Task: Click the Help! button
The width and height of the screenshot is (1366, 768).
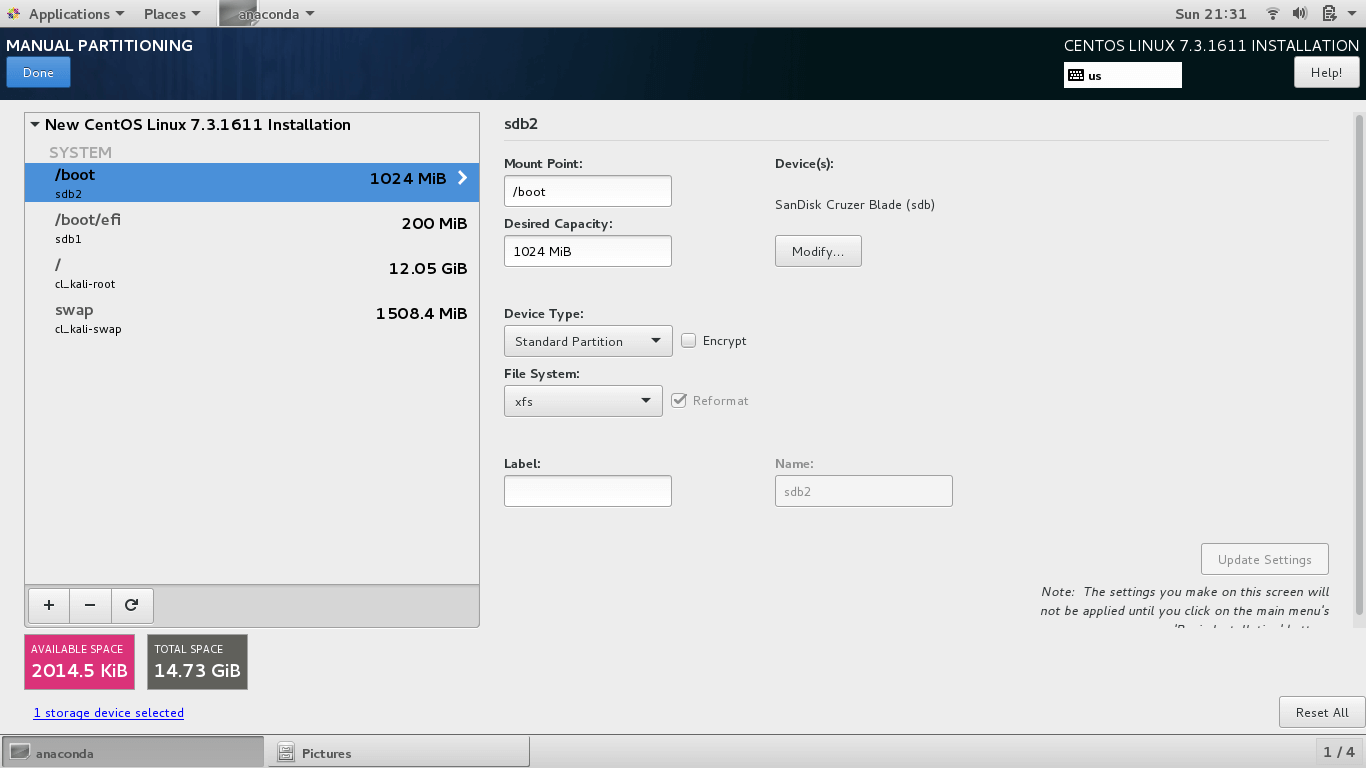Action: click(x=1326, y=73)
